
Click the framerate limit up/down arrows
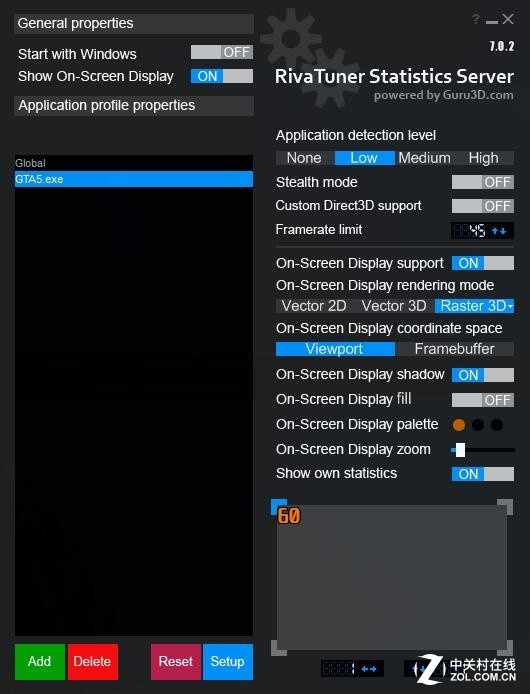(x=499, y=231)
